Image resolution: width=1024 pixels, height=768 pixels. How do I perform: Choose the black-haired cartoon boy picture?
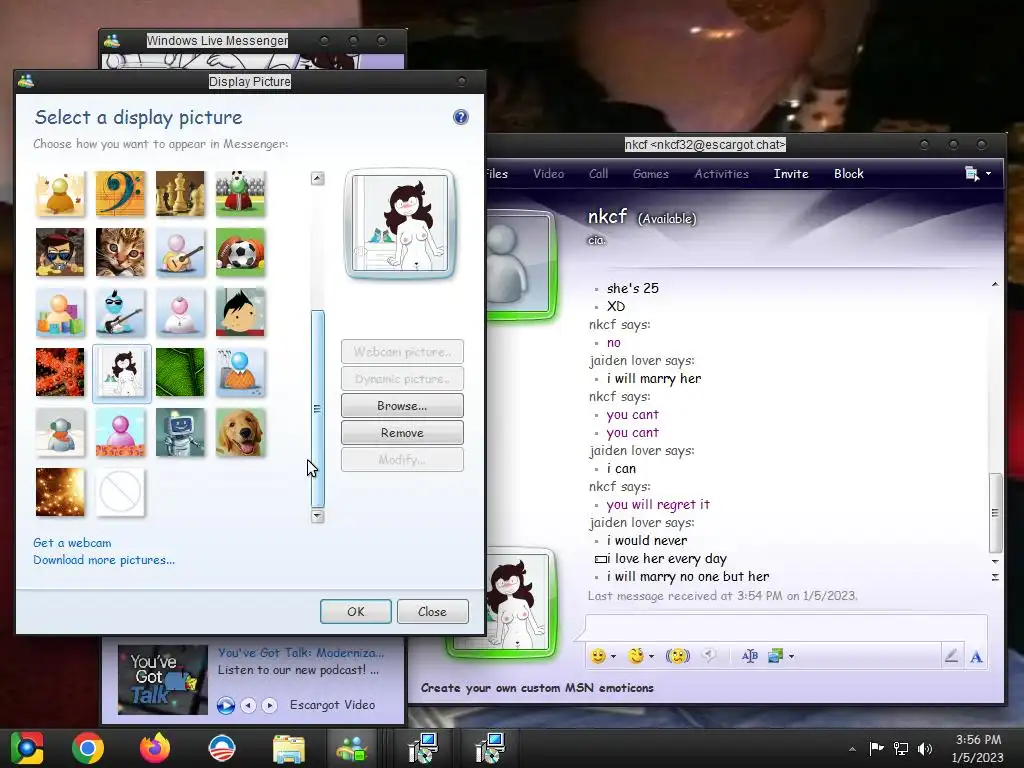[x=240, y=313]
